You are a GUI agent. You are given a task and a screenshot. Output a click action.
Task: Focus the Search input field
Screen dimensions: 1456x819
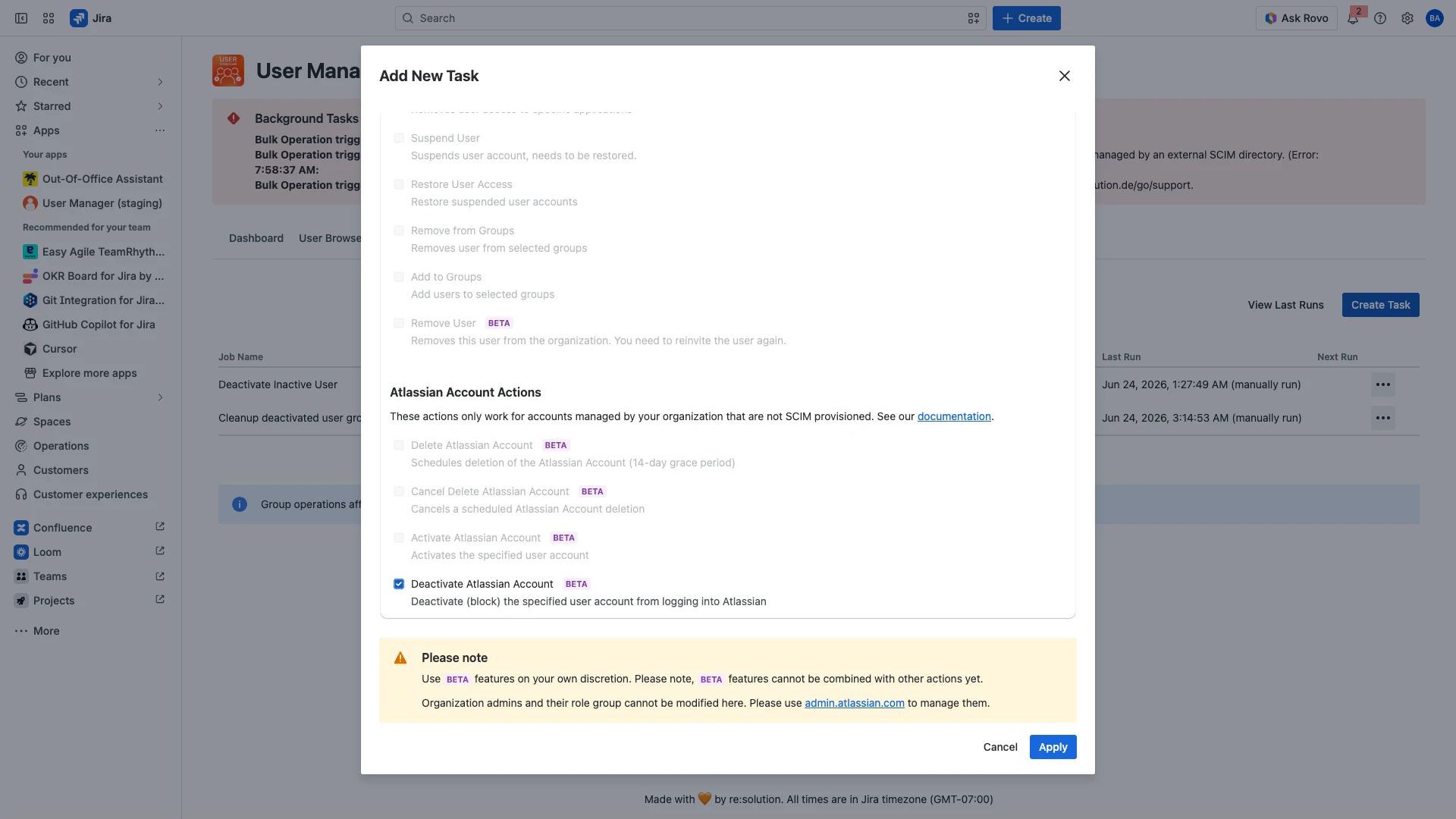690,18
